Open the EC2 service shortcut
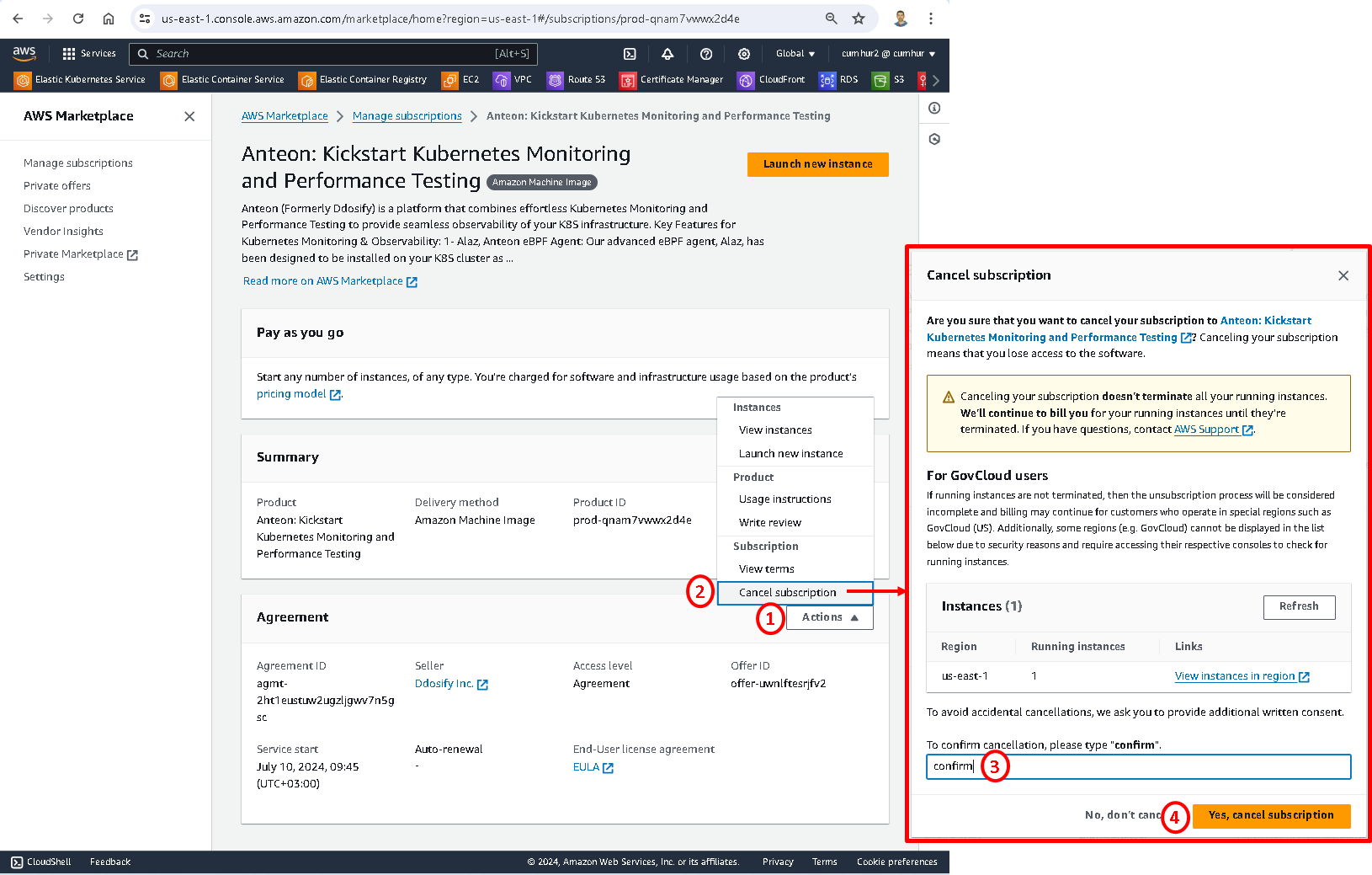The width and height of the screenshot is (1372, 875). (x=460, y=80)
